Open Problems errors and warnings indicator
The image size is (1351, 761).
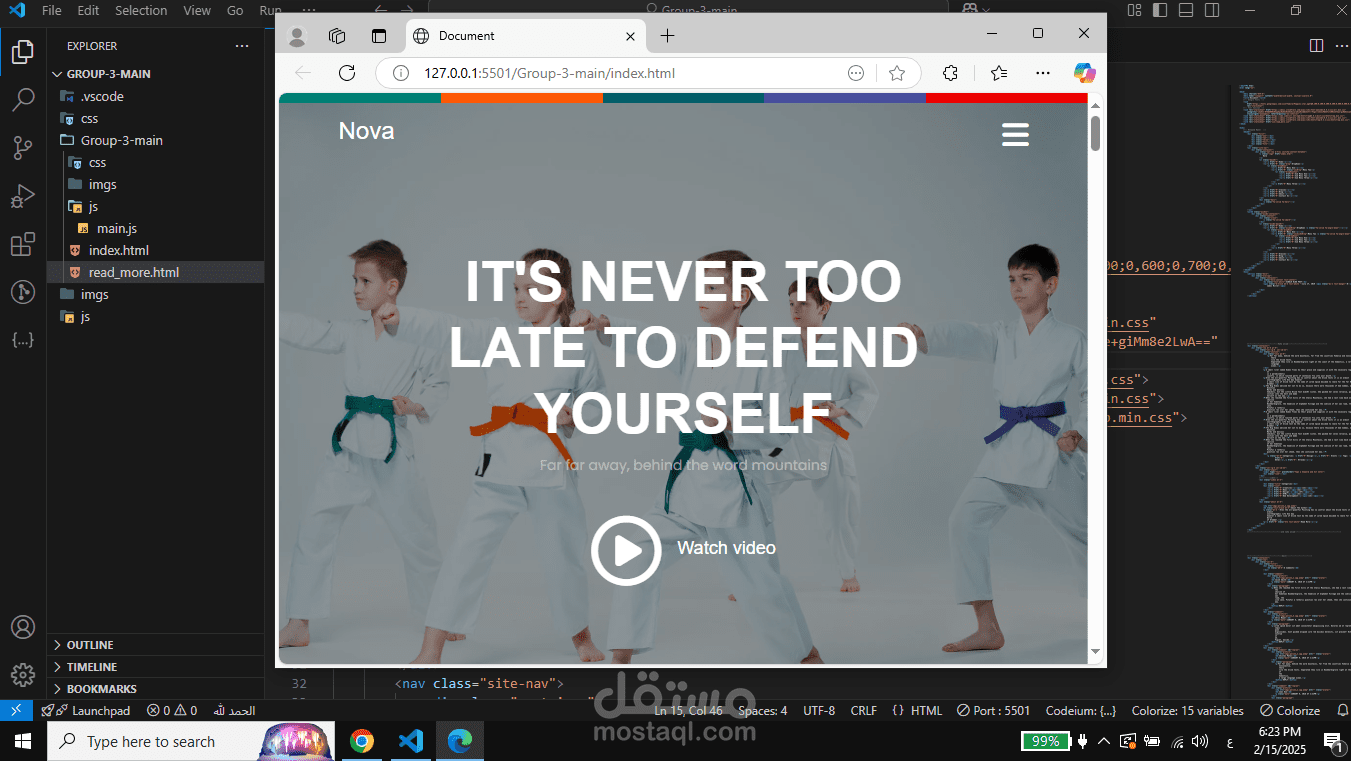pos(172,711)
